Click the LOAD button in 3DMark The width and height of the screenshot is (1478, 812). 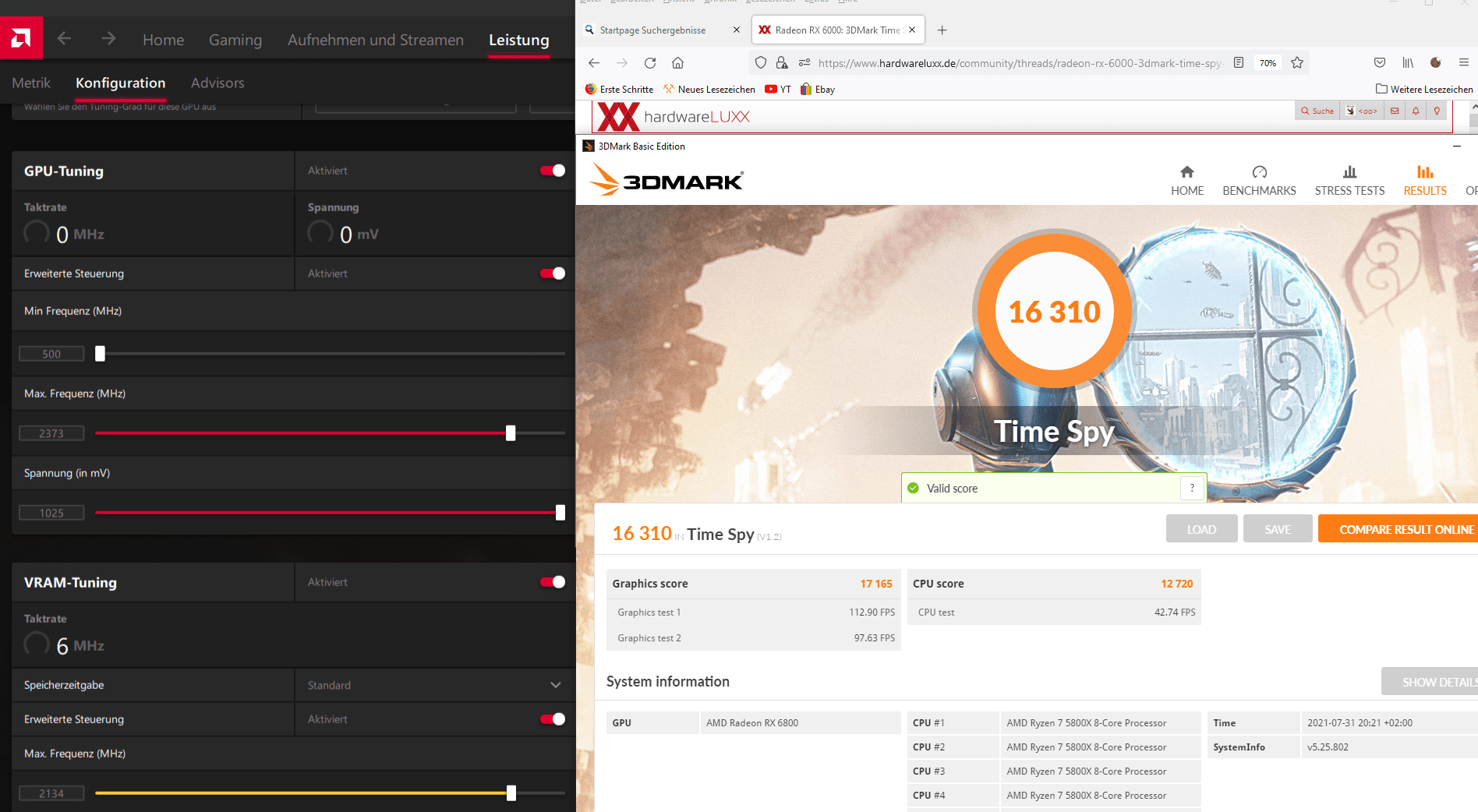tap(1201, 529)
